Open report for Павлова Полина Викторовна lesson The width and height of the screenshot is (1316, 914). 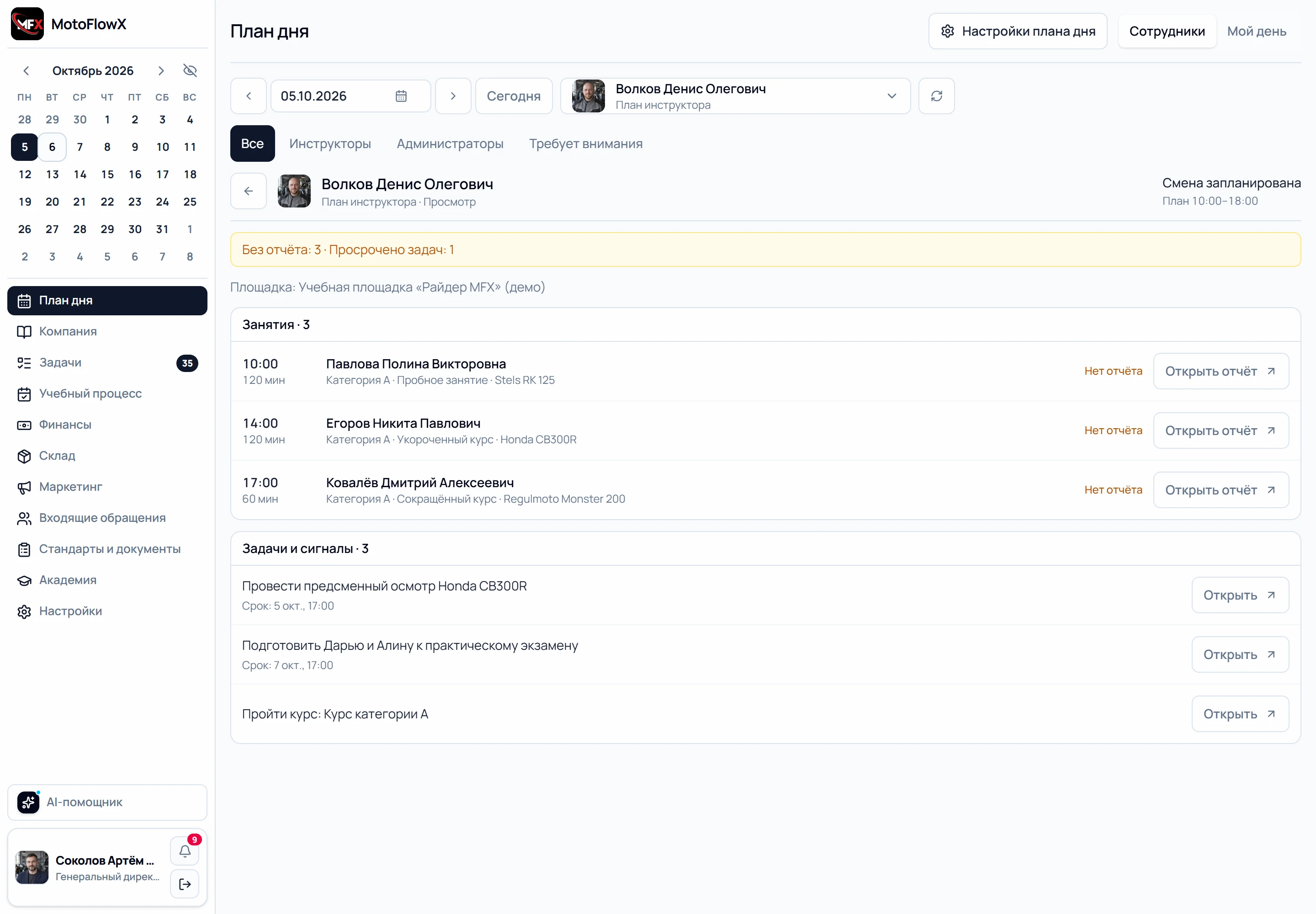pyautogui.click(x=1221, y=371)
